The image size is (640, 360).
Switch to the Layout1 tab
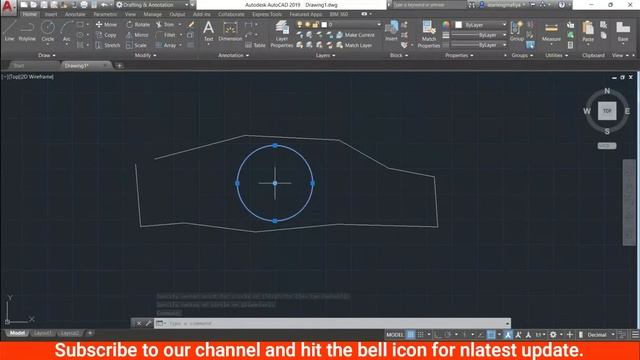[43, 333]
